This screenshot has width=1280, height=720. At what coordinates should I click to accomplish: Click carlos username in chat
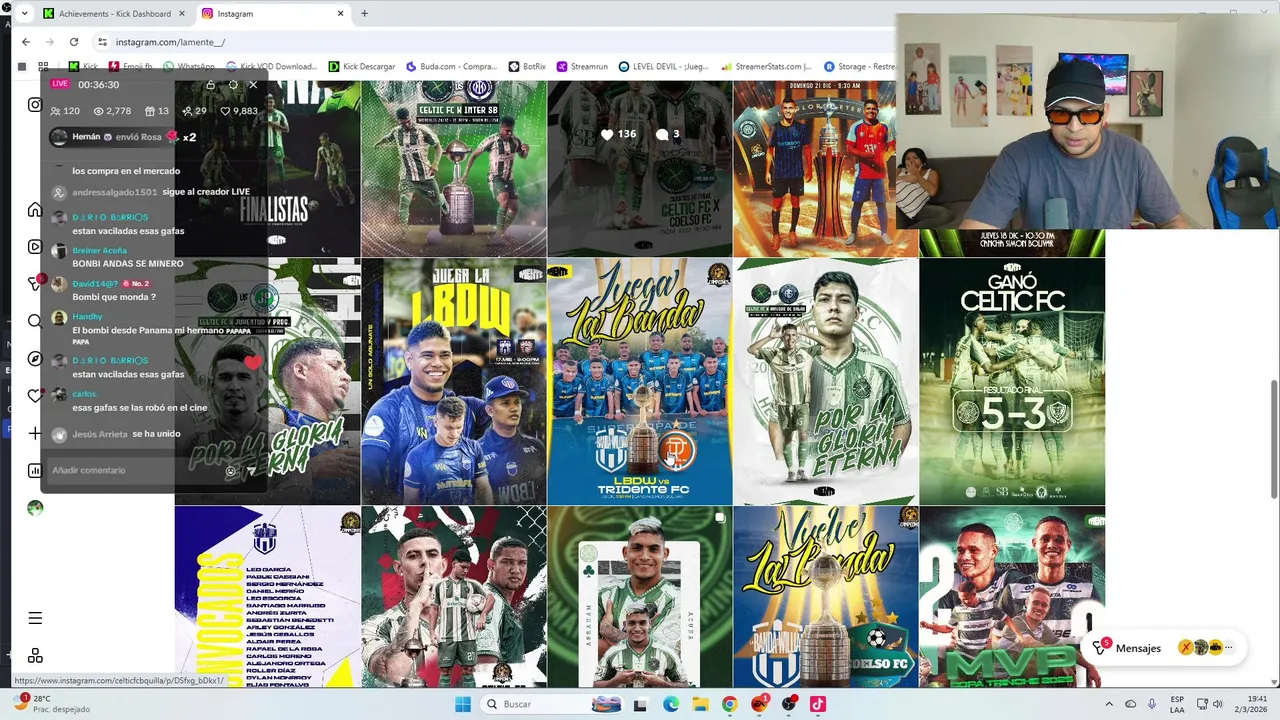pyautogui.click(x=85, y=394)
